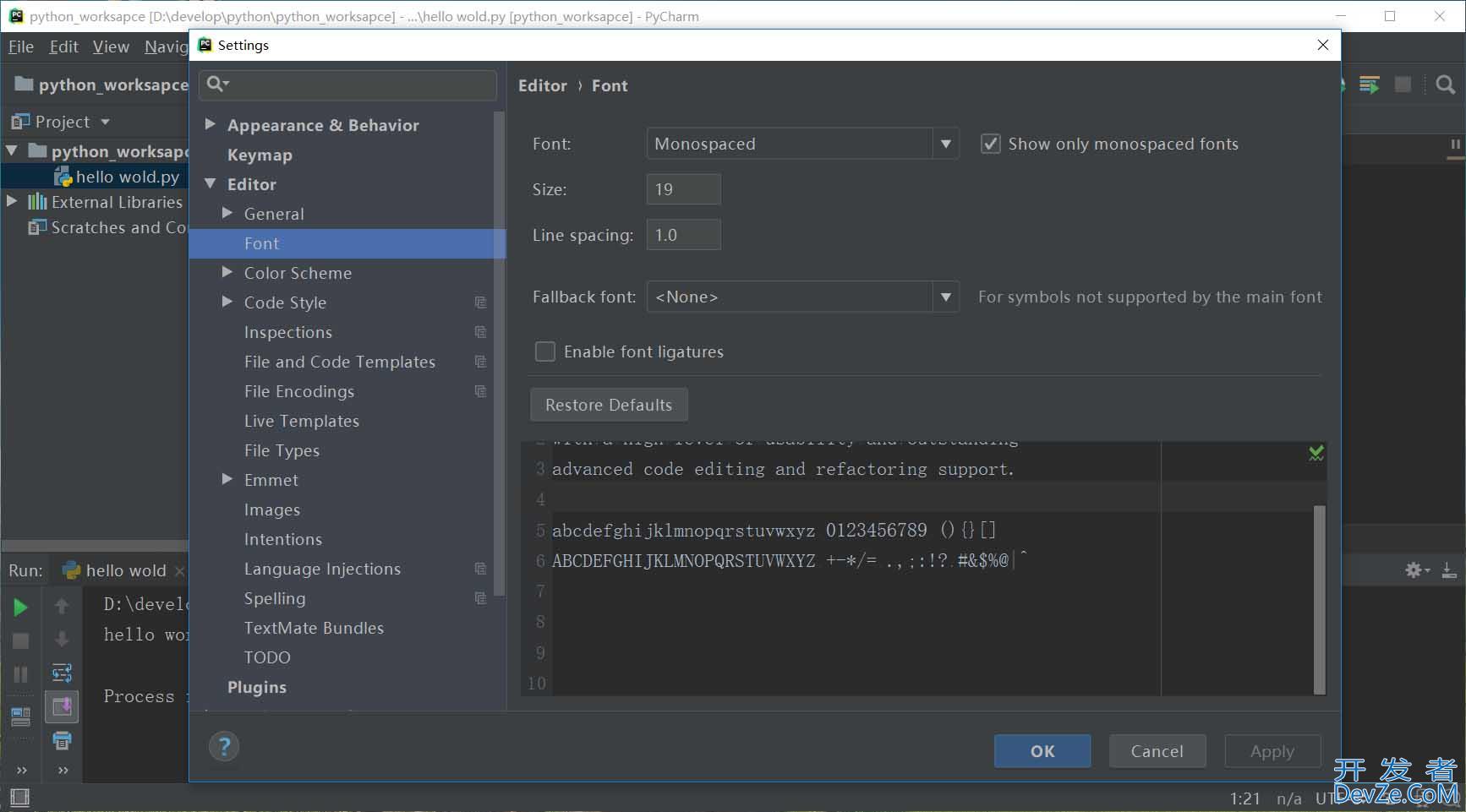Close the Settings dialog
Screen dimensions: 1466x812
pyautogui.click(x=1323, y=45)
